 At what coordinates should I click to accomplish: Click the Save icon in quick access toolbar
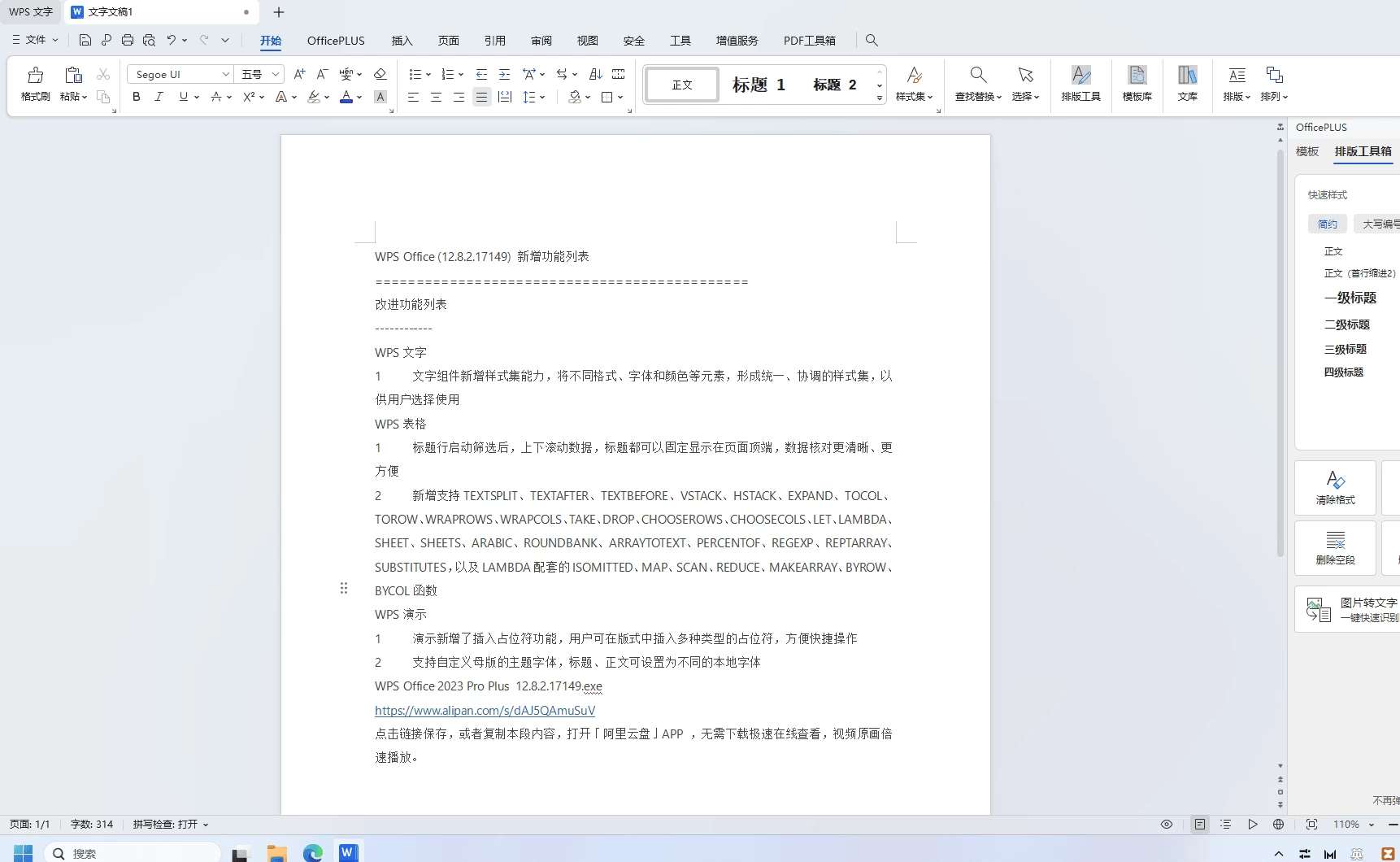(x=85, y=40)
